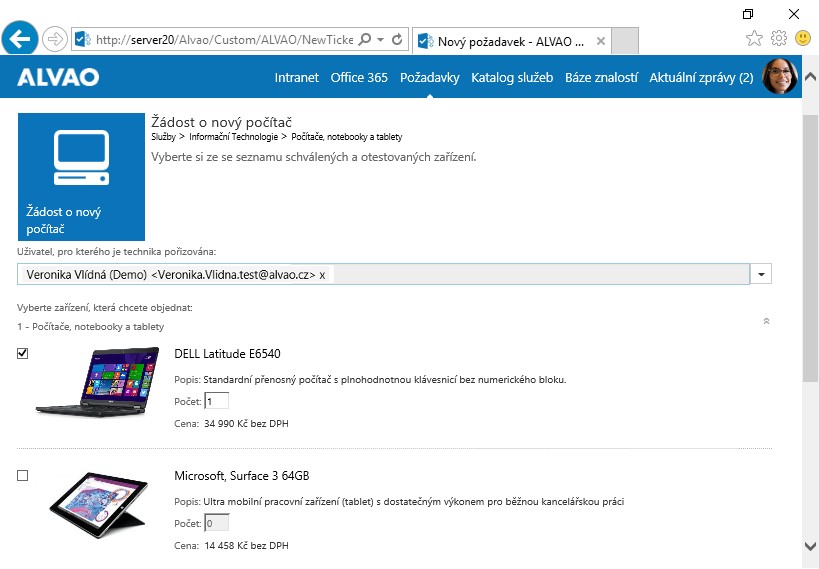
Task: Remove Veronika Vlídná with the x
Action: [x=322, y=275]
